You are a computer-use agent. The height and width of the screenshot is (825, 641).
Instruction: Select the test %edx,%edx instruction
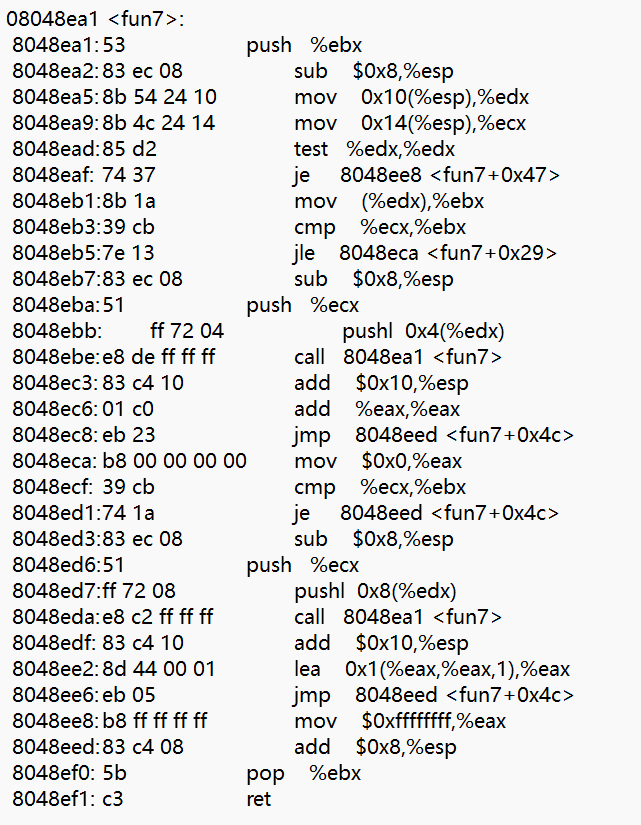(x=374, y=149)
